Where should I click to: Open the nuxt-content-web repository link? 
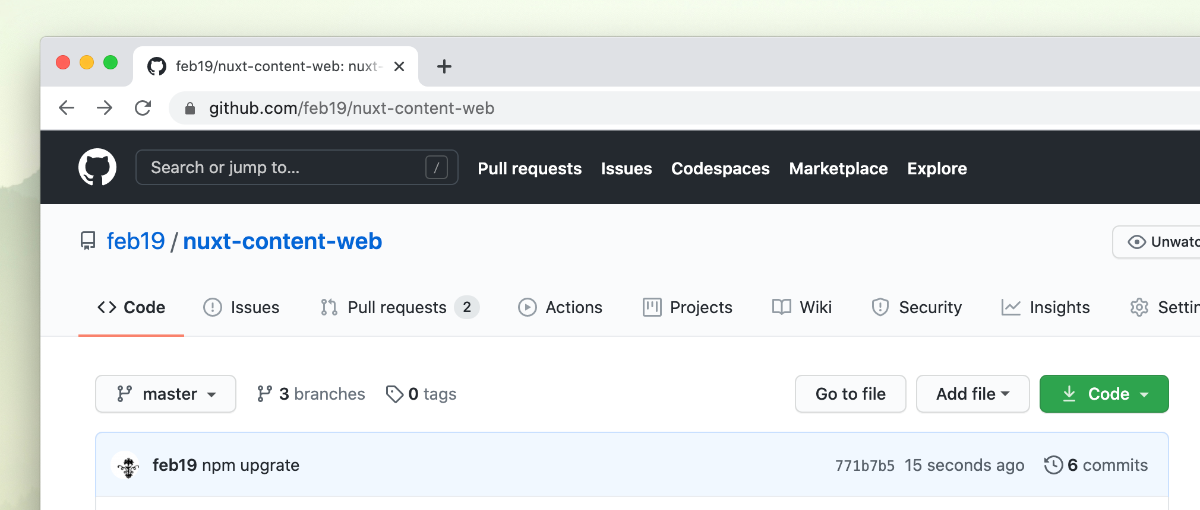[x=283, y=241]
